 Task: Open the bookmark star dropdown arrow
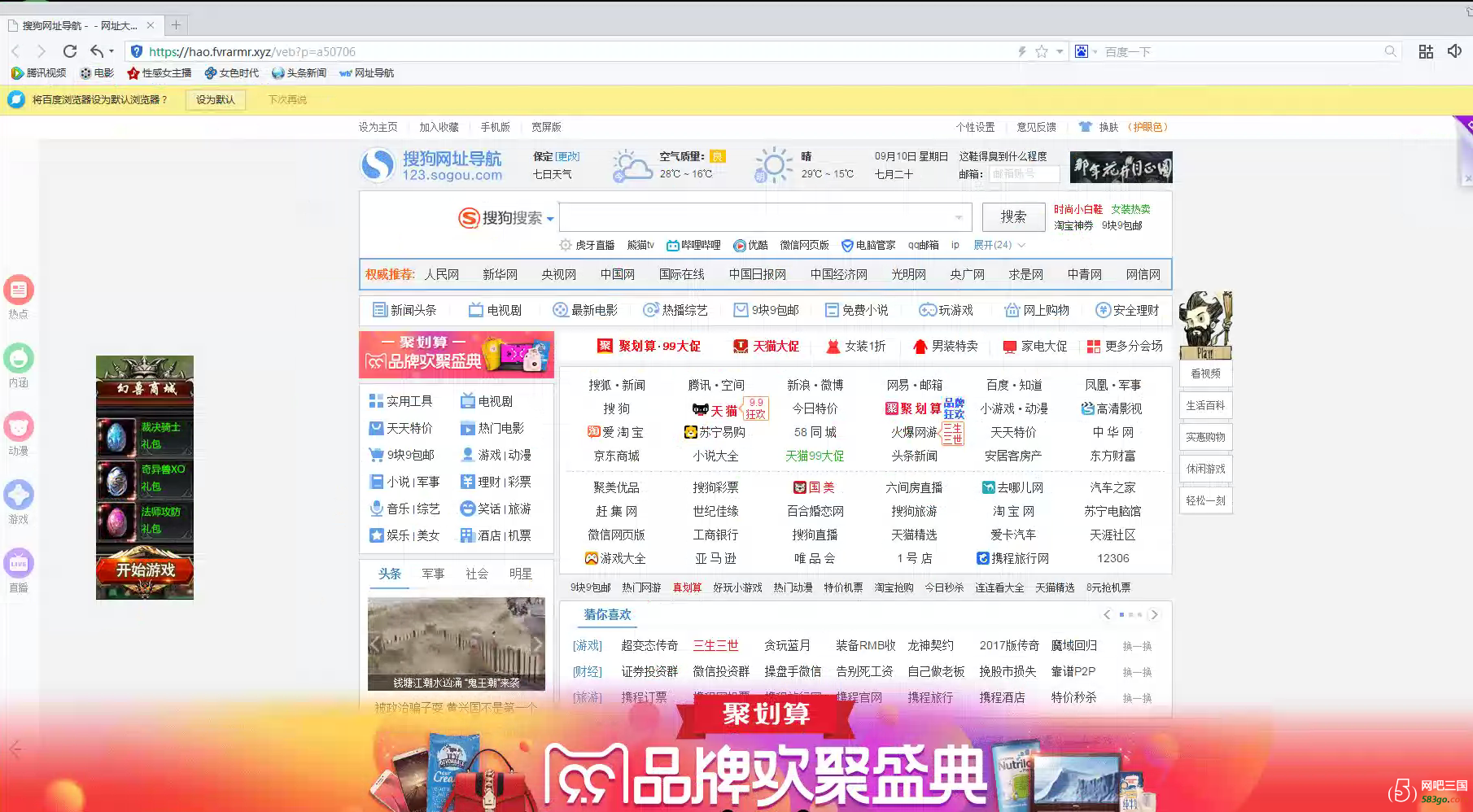tap(1060, 51)
